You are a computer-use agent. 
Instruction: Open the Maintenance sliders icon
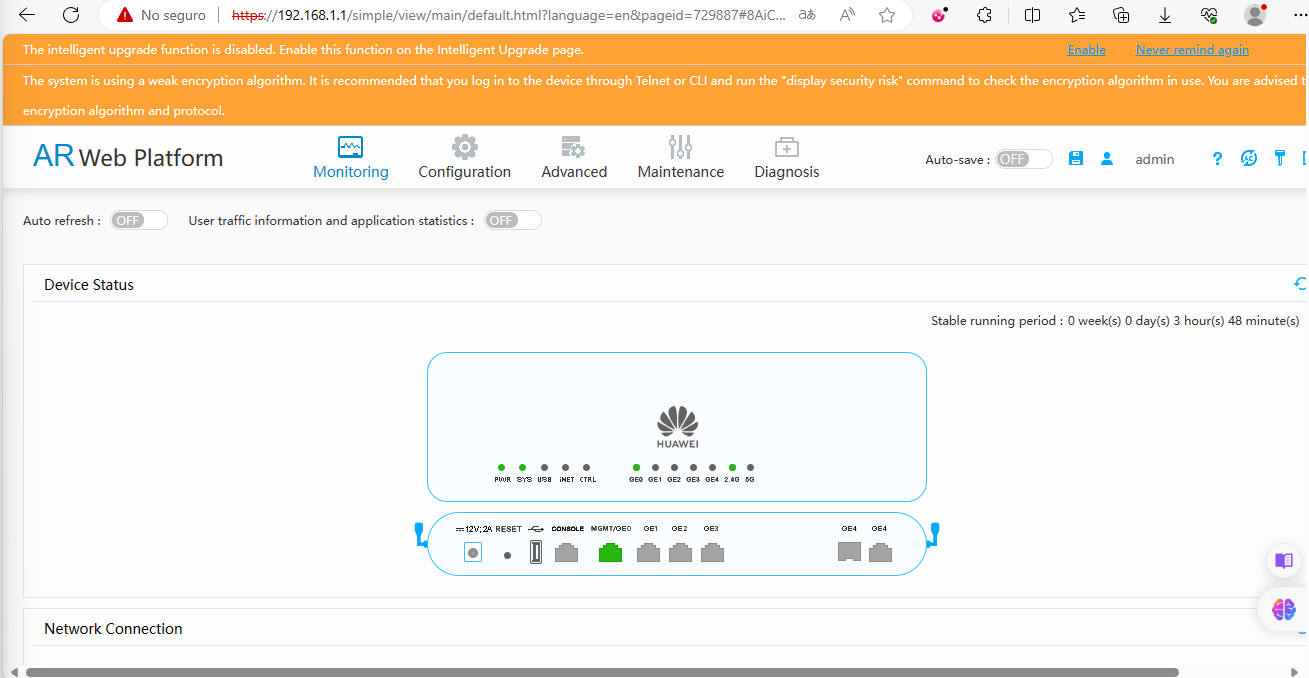680,148
